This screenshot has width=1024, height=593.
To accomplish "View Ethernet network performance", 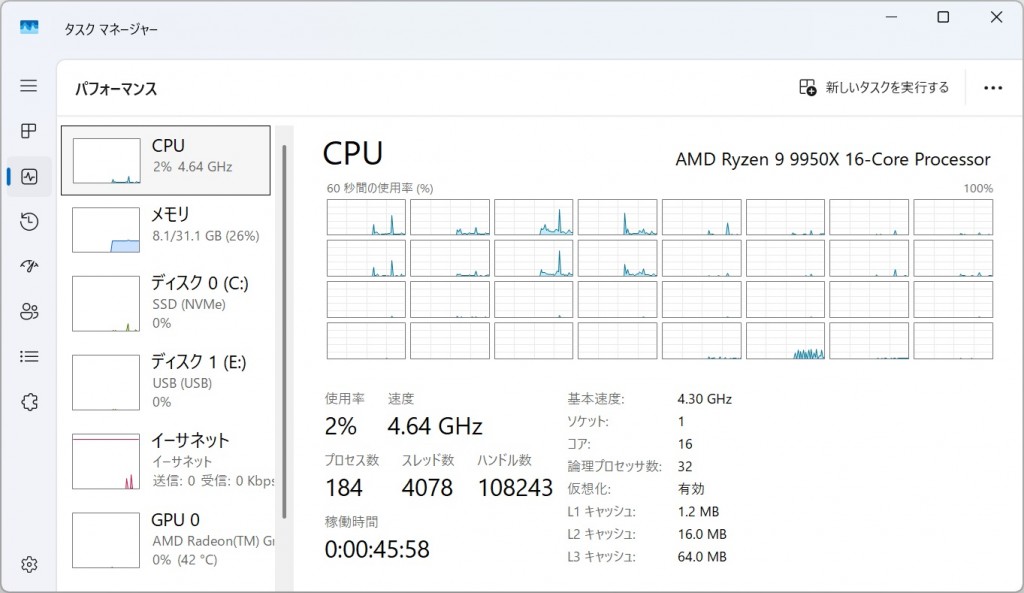I will point(166,460).
